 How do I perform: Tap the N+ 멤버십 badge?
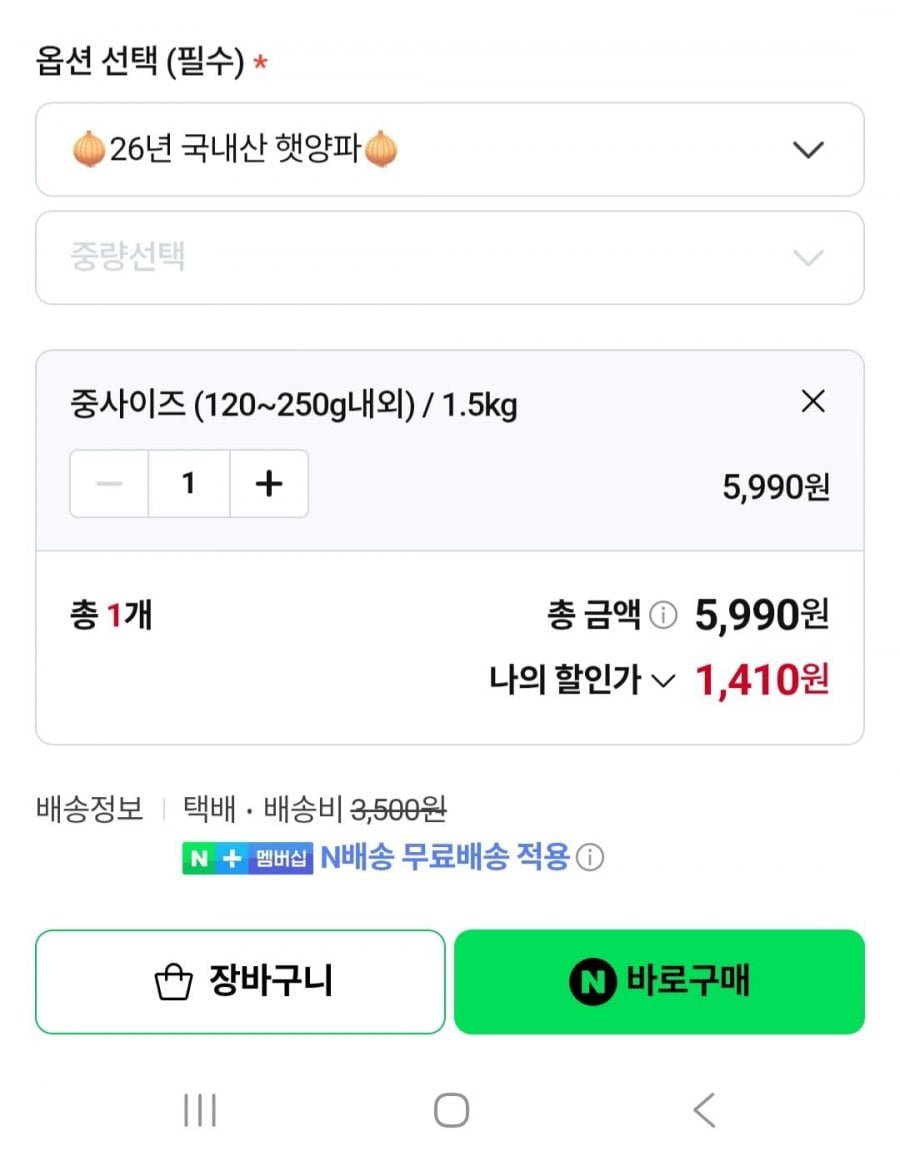tap(247, 858)
